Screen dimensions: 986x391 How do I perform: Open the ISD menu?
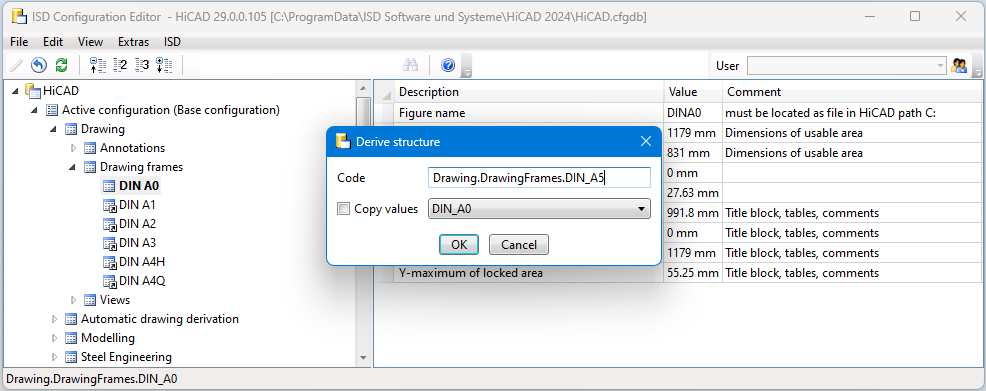172,42
